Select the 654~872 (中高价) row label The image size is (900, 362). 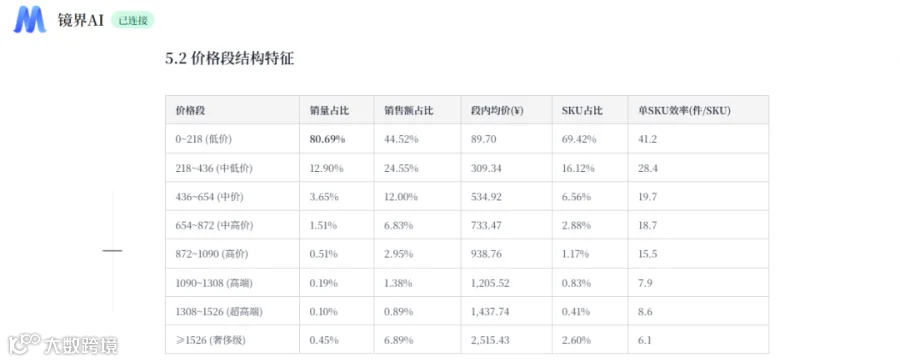(214, 225)
